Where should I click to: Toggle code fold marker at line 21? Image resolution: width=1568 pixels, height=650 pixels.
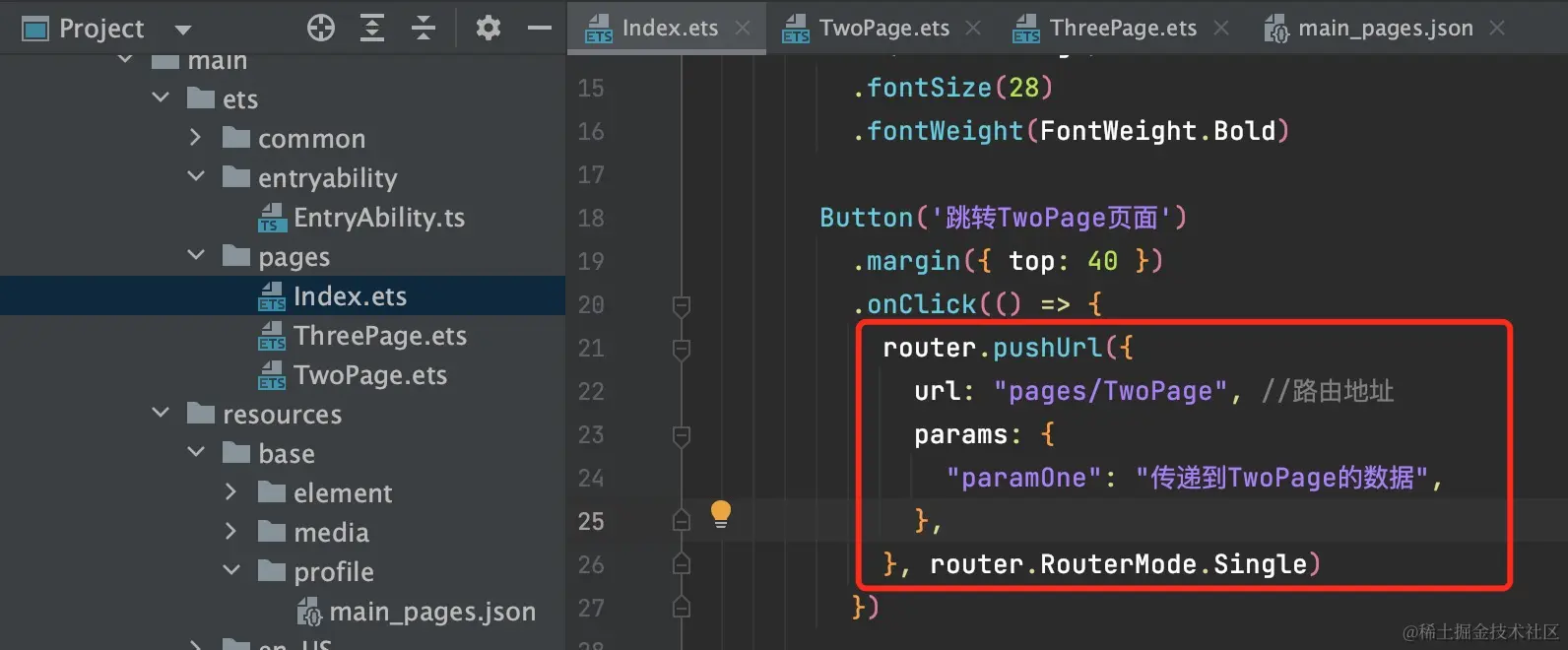tap(681, 349)
